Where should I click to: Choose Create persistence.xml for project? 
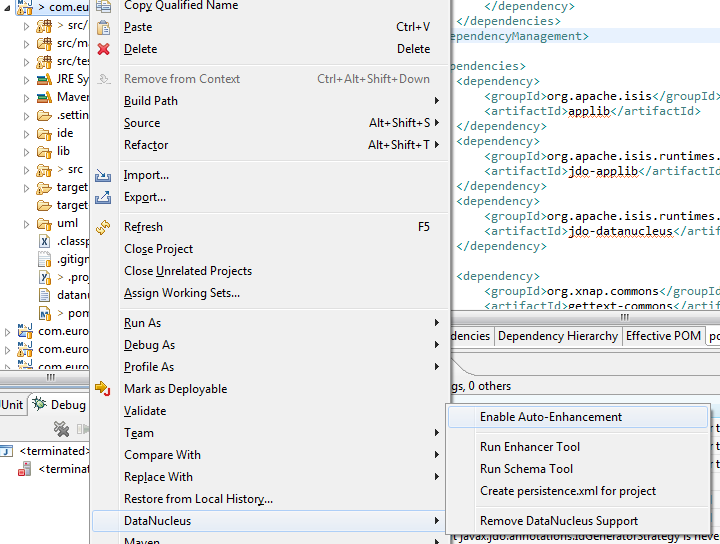coord(567,491)
